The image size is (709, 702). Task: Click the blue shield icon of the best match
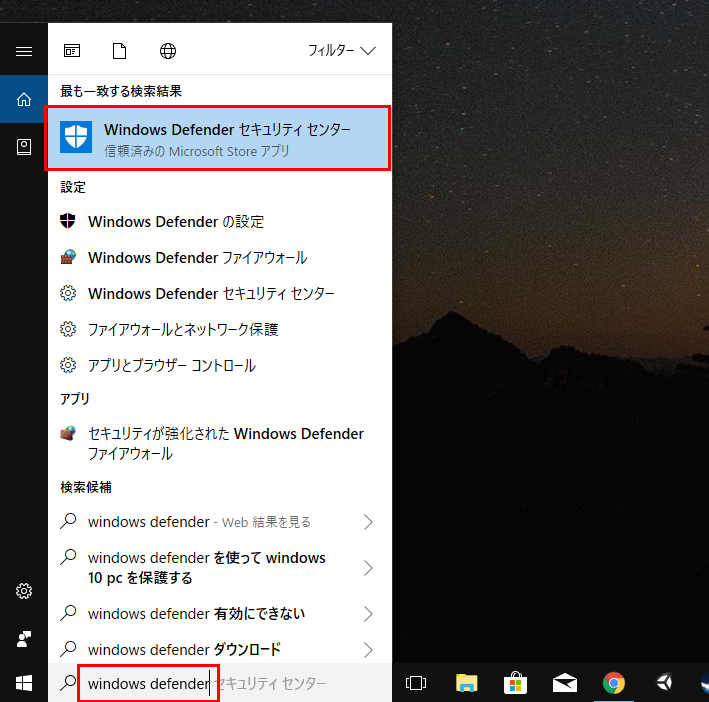(76, 137)
